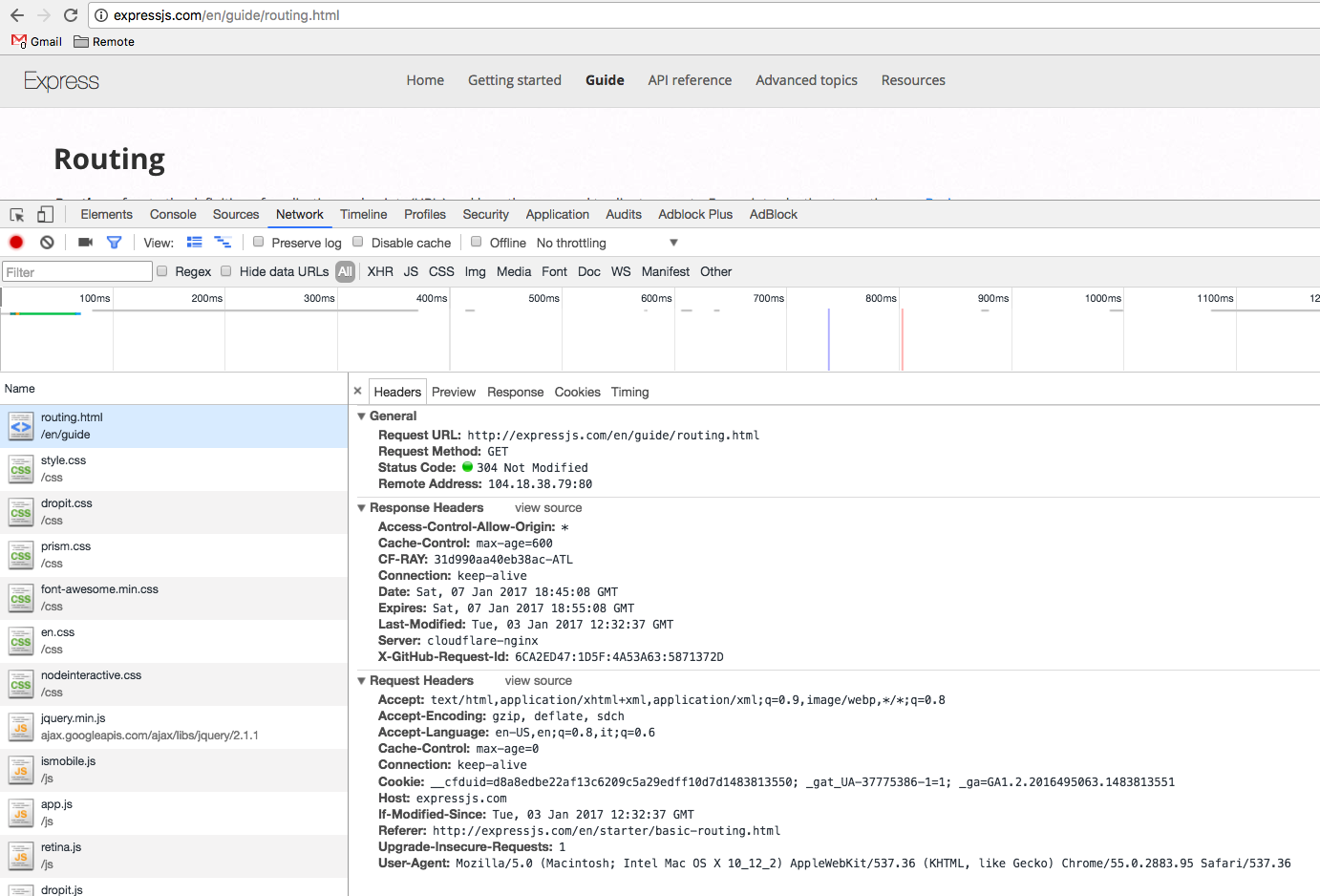Viewport: 1320px width, 896px height.
Task: Focus the network Filter input
Action: tap(77, 272)
